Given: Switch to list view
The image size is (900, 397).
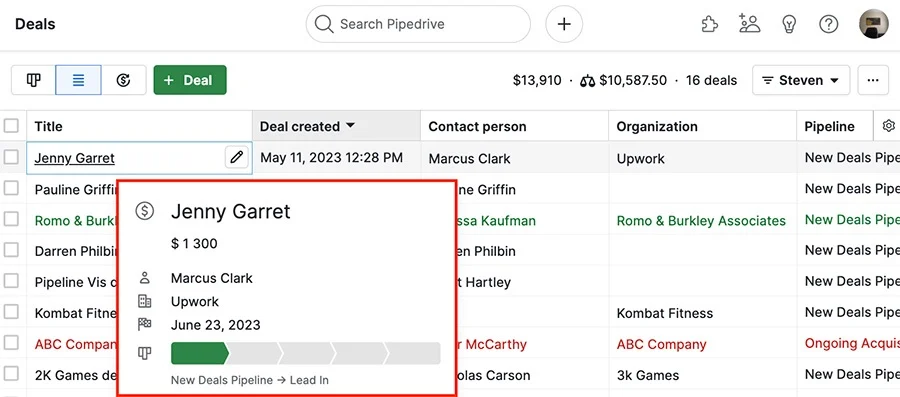Looking at the screenshot, I should coord(79,80).
